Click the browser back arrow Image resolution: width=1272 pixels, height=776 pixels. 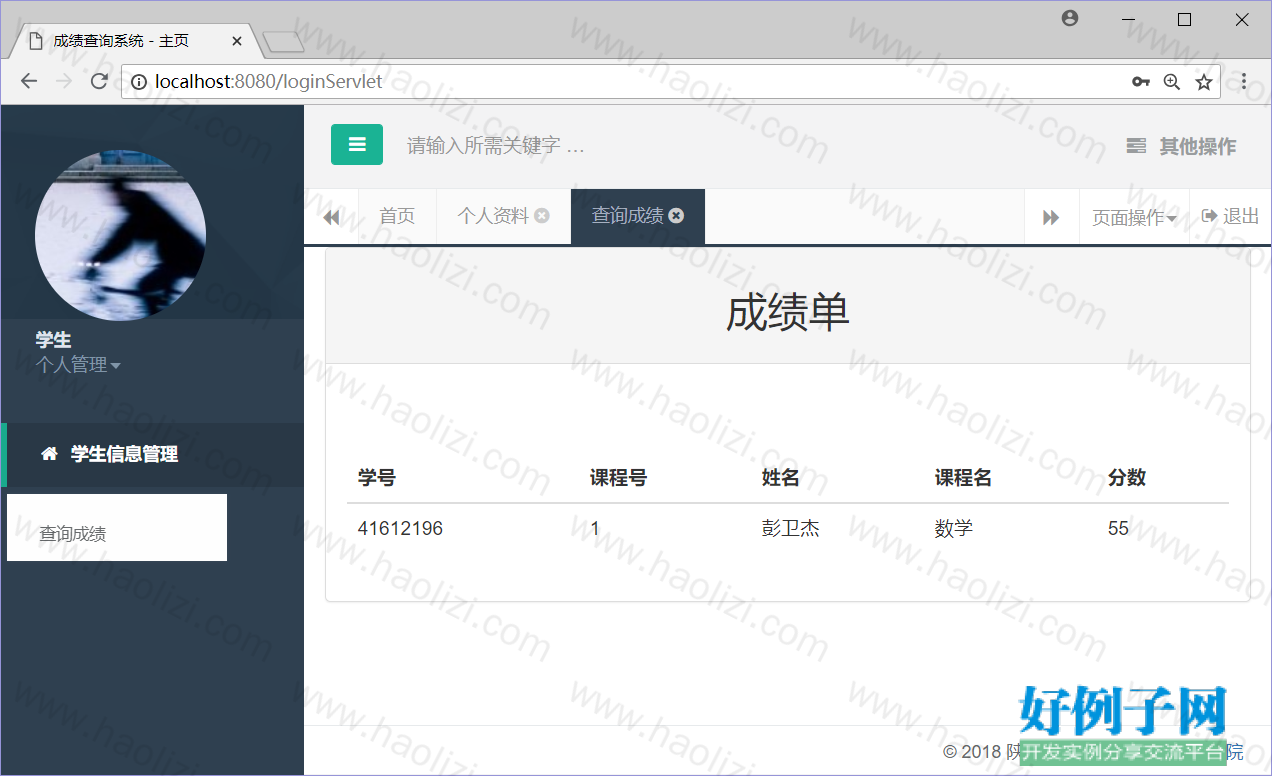coord(28,81)
